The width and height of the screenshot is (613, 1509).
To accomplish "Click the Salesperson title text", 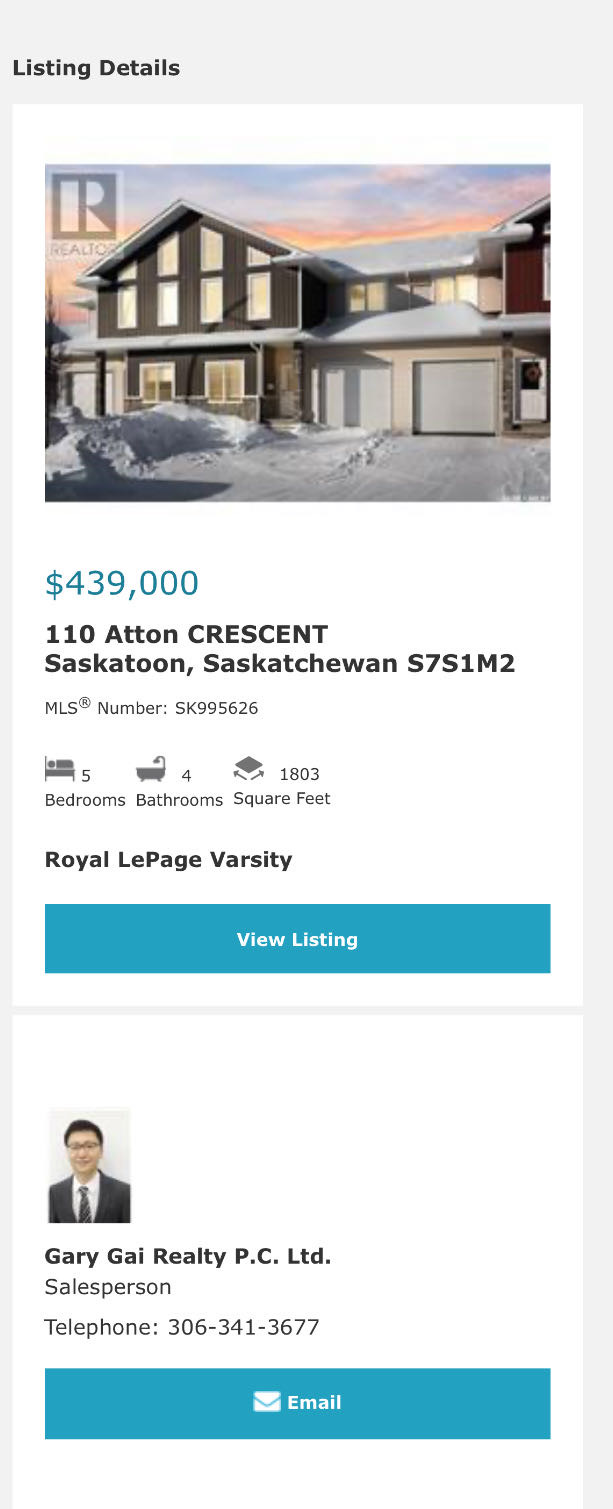I will [x=107, y=1287].
